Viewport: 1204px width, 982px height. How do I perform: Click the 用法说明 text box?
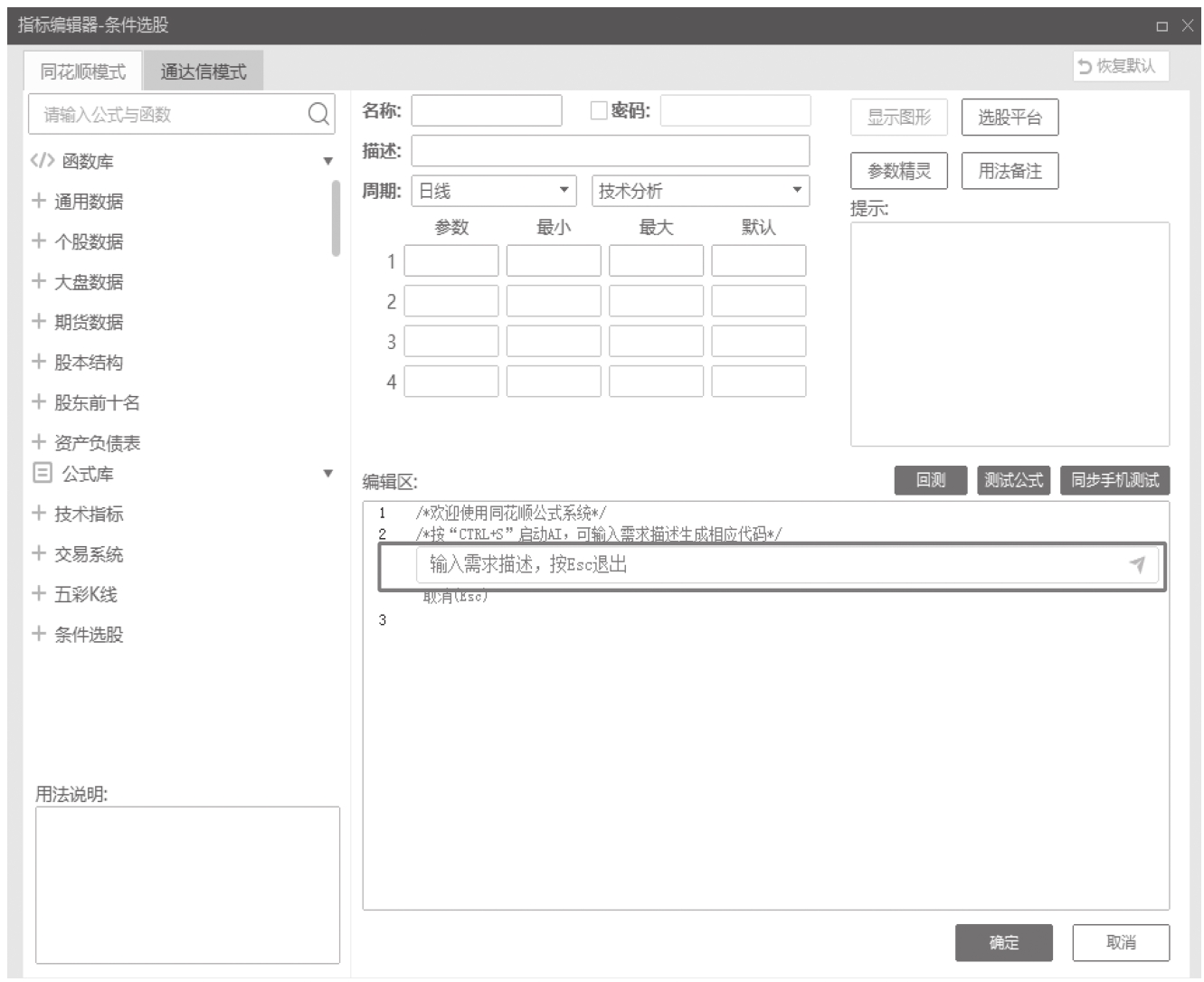(x=187, y=885)
